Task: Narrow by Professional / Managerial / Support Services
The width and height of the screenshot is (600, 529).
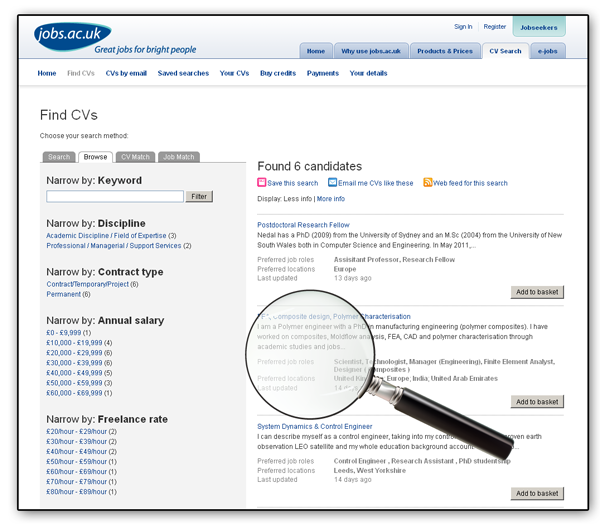Action: tap(114, 245)
